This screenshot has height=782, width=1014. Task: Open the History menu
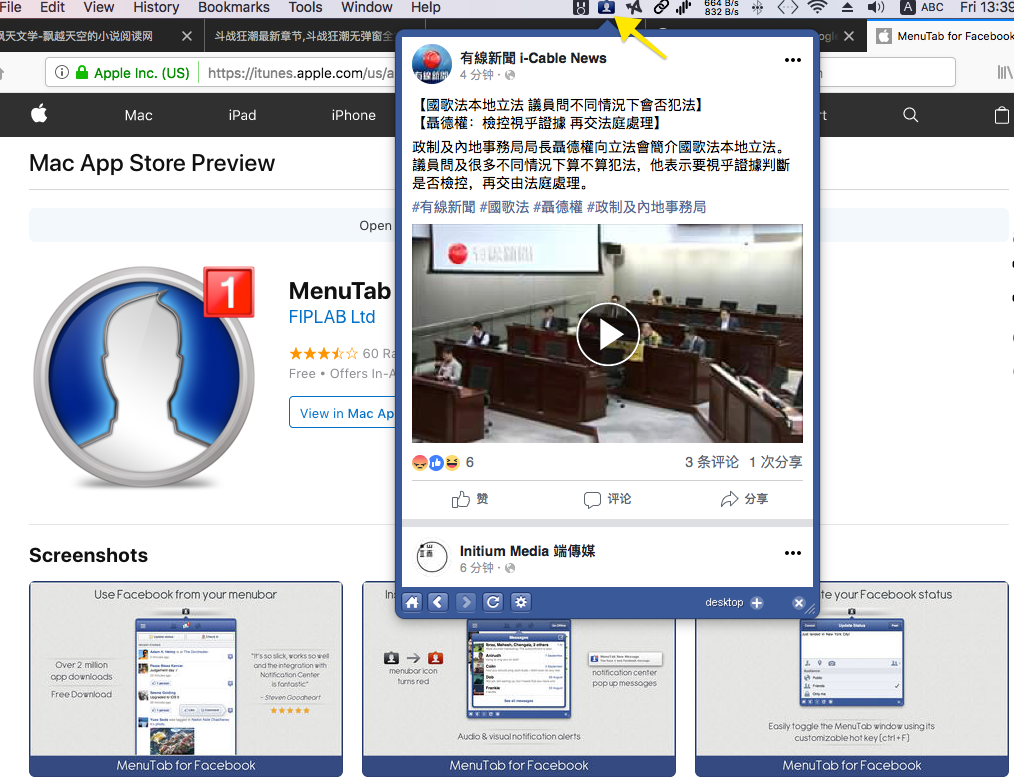(x=156, y=7)
